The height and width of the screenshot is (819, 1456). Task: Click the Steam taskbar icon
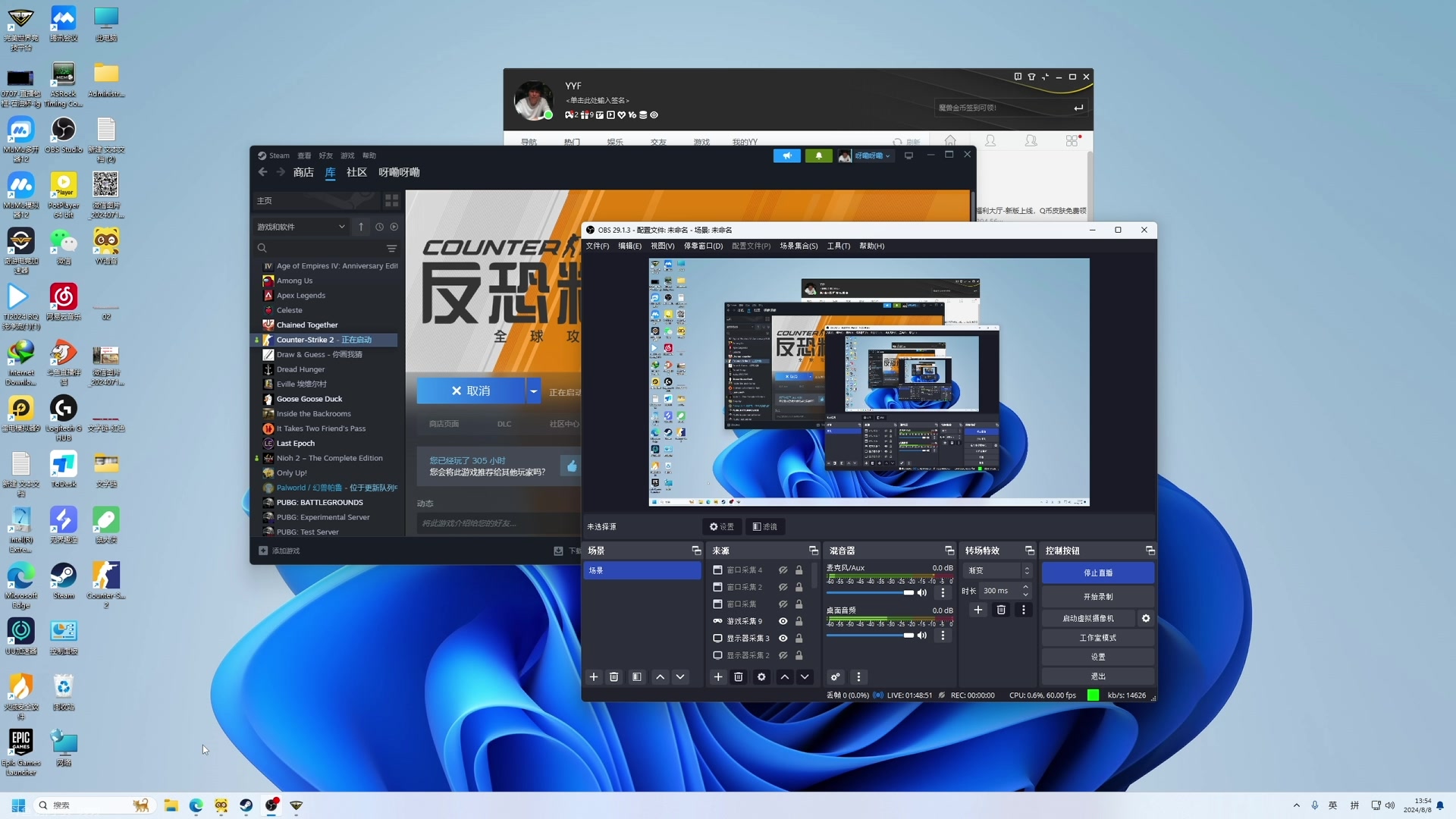(246, 805)
